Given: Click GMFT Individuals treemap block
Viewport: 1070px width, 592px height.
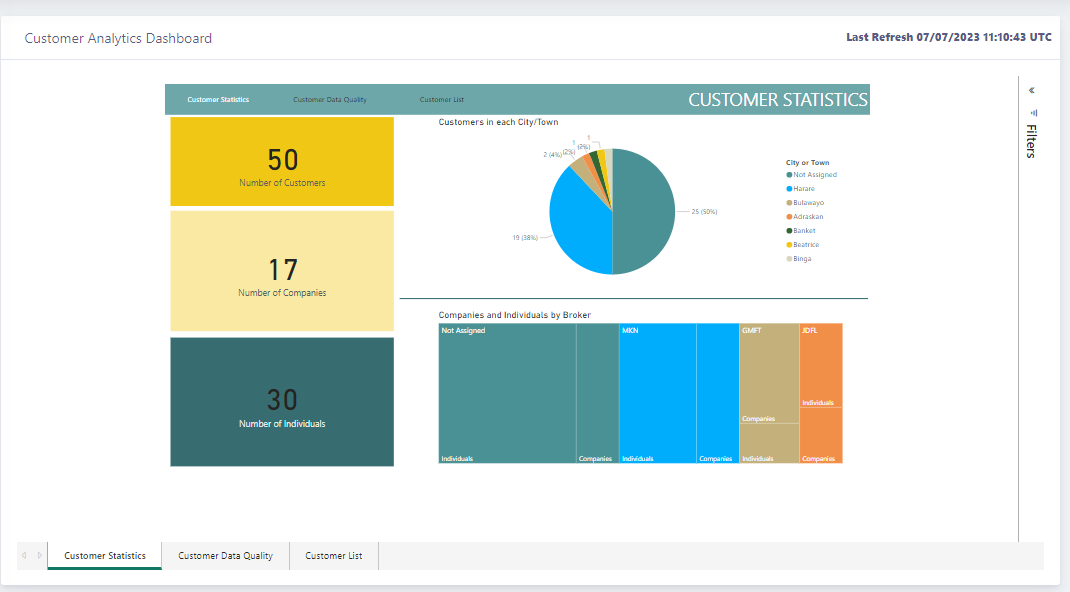Looking at the screenshot, I should click(769, 444).
